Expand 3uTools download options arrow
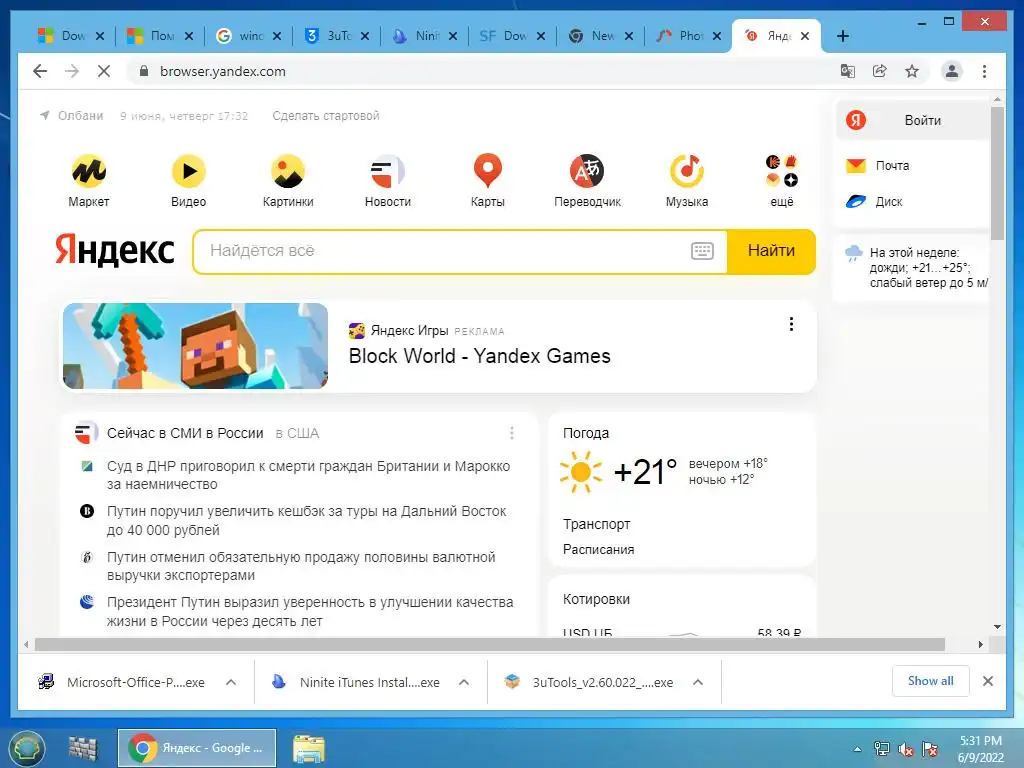Viewport: 1024px width, 768px height. click(697, 682)
